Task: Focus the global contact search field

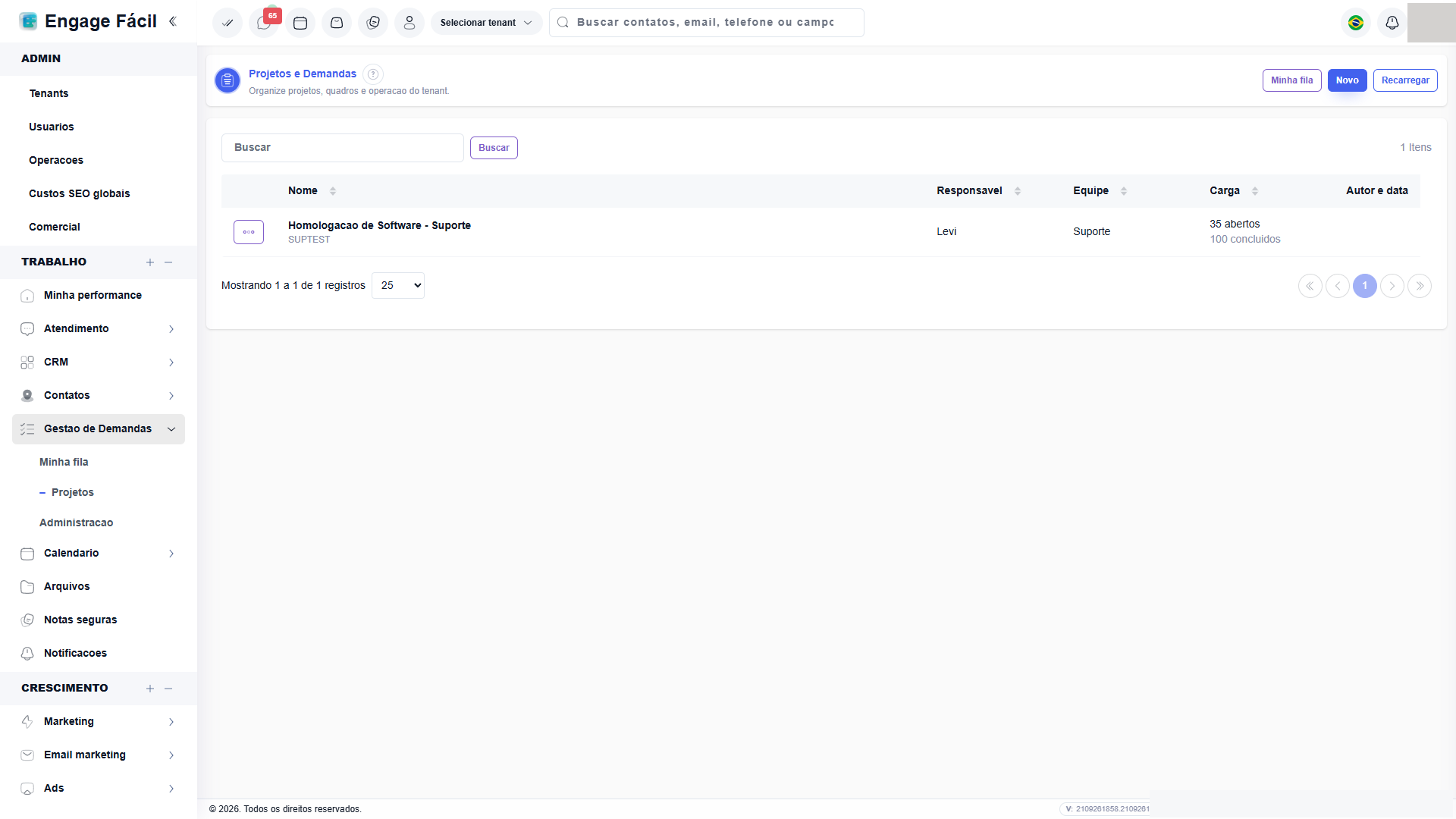Action: [707, 23]
